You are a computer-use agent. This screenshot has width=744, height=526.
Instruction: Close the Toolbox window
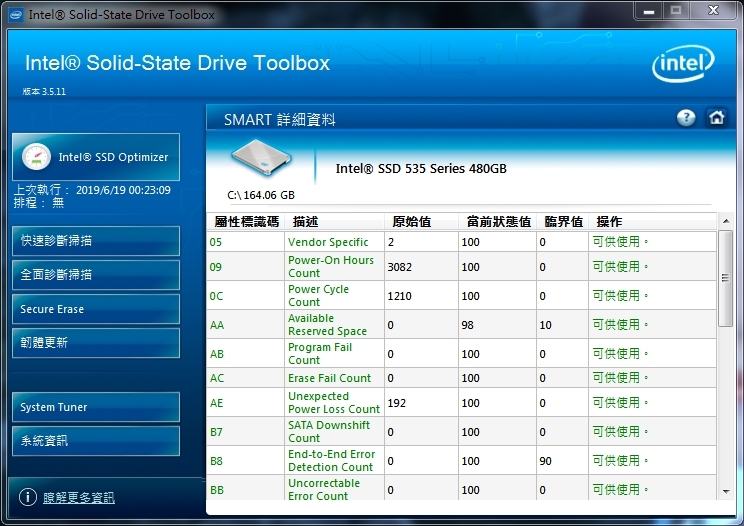coord(713,10)
